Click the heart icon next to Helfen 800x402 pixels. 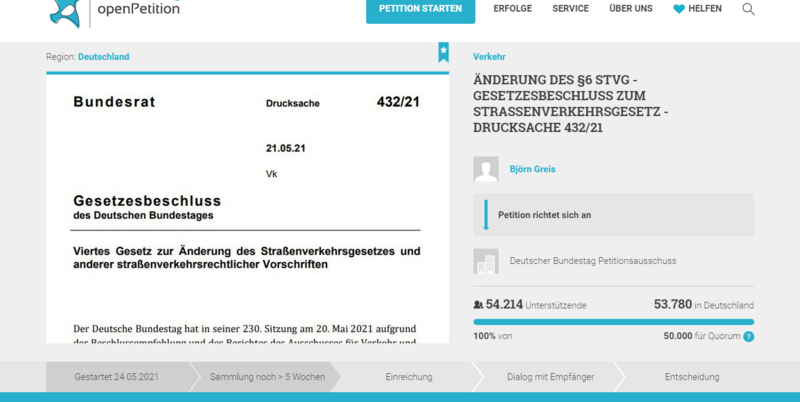click(x=679, y=9)
